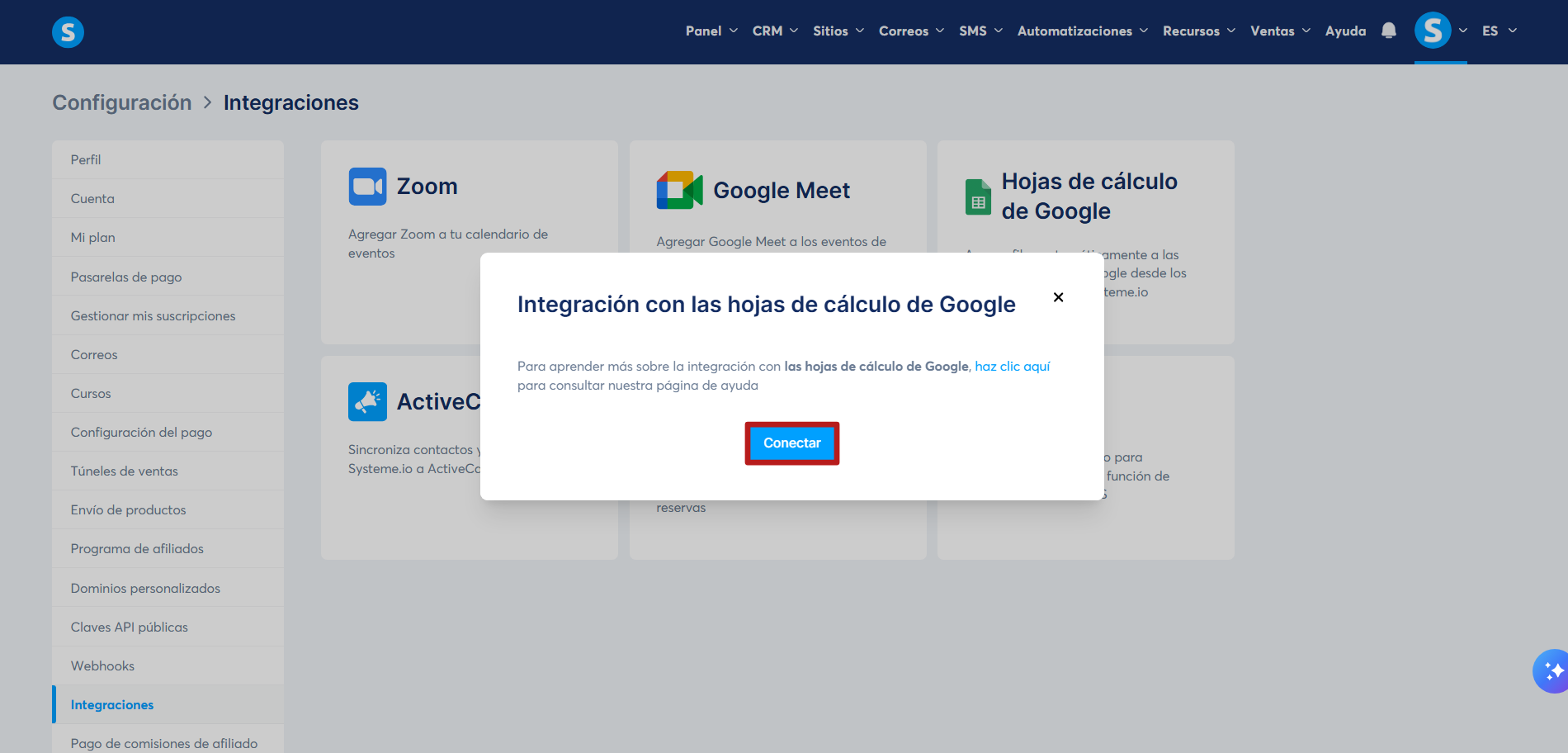Expand the Recursos dropdown menu
Image resolution: width=1568 pixels, height=753 pixels.
(x=1199, y=31)
